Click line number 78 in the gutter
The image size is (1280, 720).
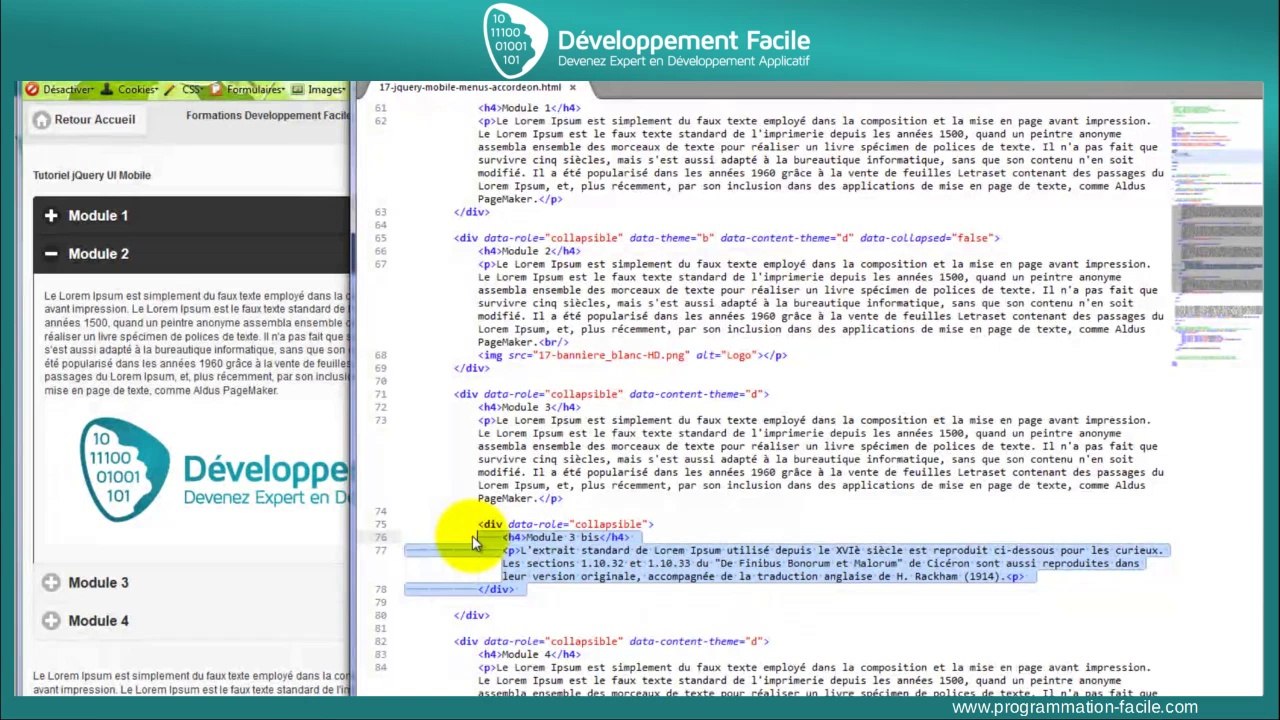pyautogui.click(x=380, y=589)
